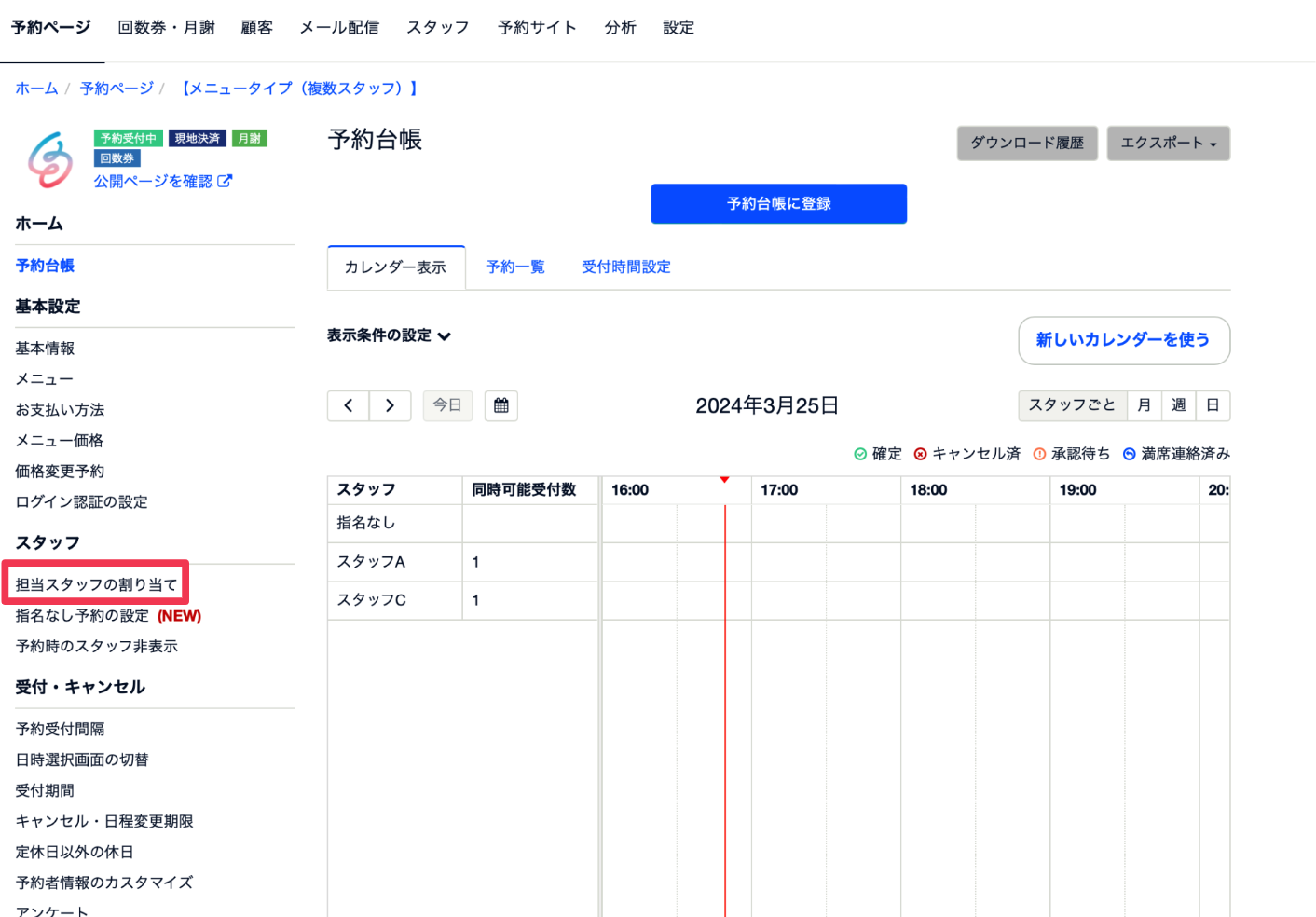
Task: Click the 指名なし row label
Action: click(366, 523)
